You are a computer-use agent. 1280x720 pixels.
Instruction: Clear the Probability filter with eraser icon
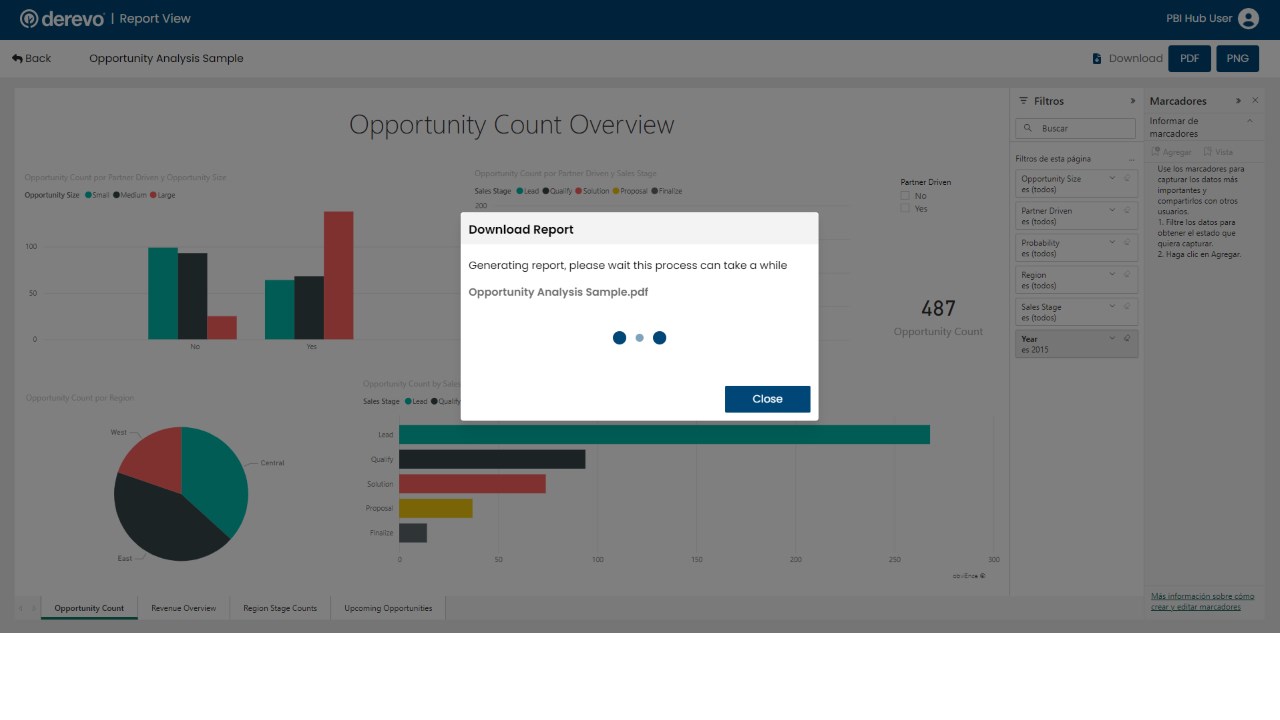[x=1127, y=242]
